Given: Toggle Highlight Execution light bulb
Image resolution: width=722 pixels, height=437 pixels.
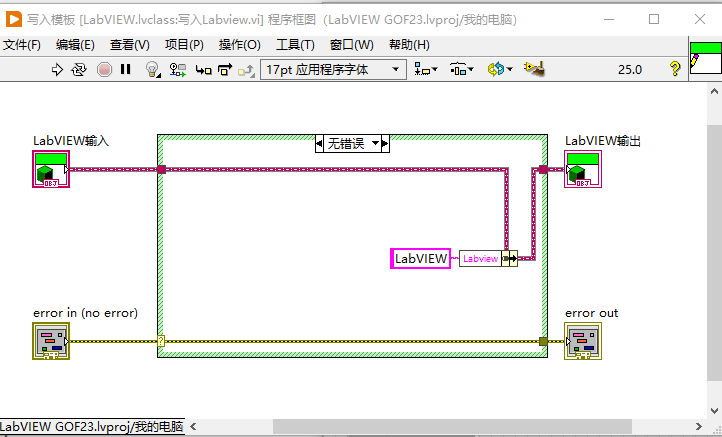Looking at the screenshot, I should pyautogui.click(x=152, y=70).
